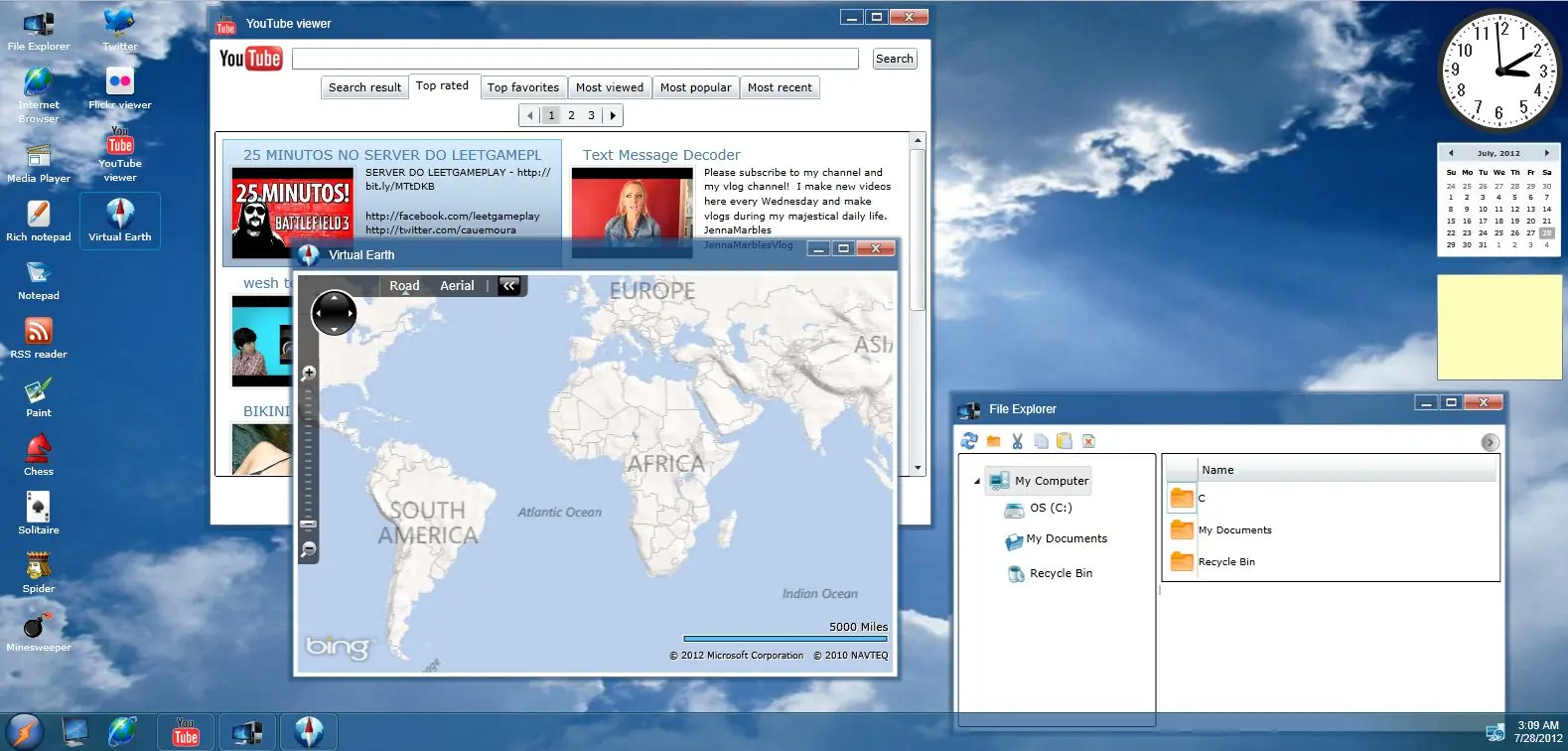
Task: Go to page 3 of YouTube results
Action: click(591, 115)
